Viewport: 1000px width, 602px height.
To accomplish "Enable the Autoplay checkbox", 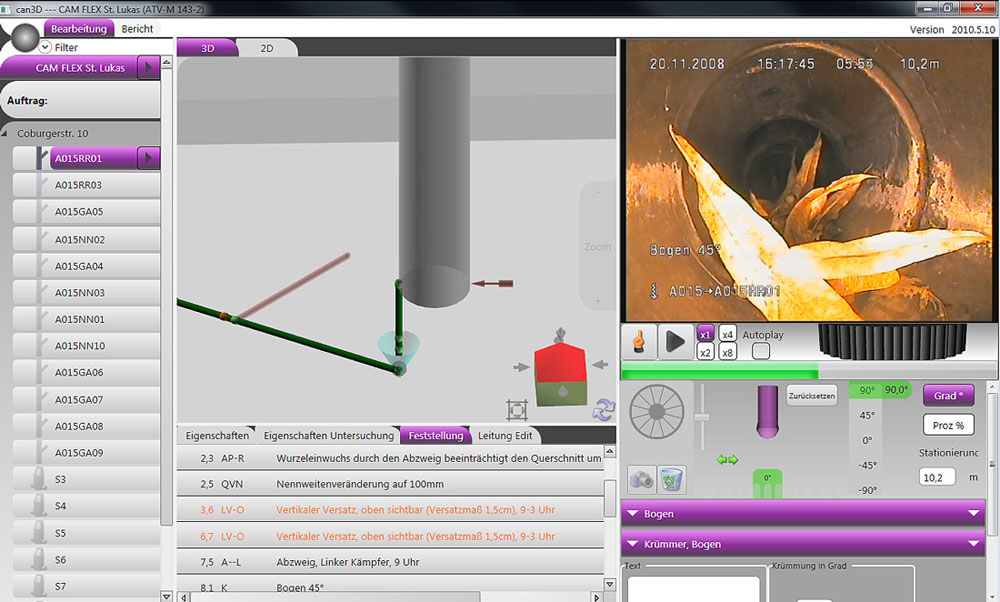I will pyautogui.click(x=761, y=351).
